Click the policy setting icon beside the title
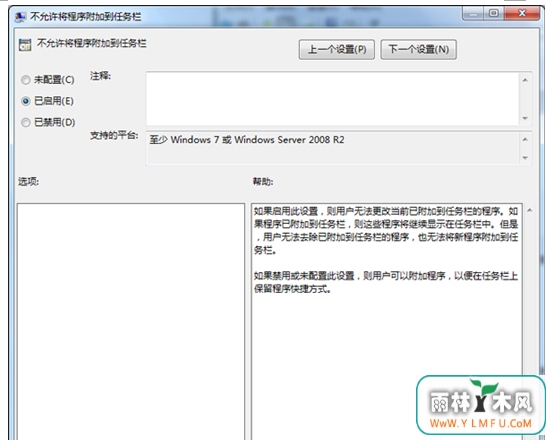Image resolution: width=551 pixels, height=440 pixels. point(25,45)
